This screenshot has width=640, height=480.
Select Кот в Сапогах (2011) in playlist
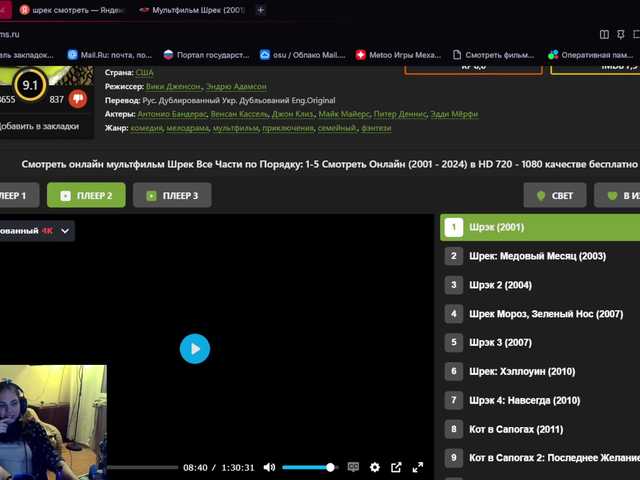click(x=540, y=429)
